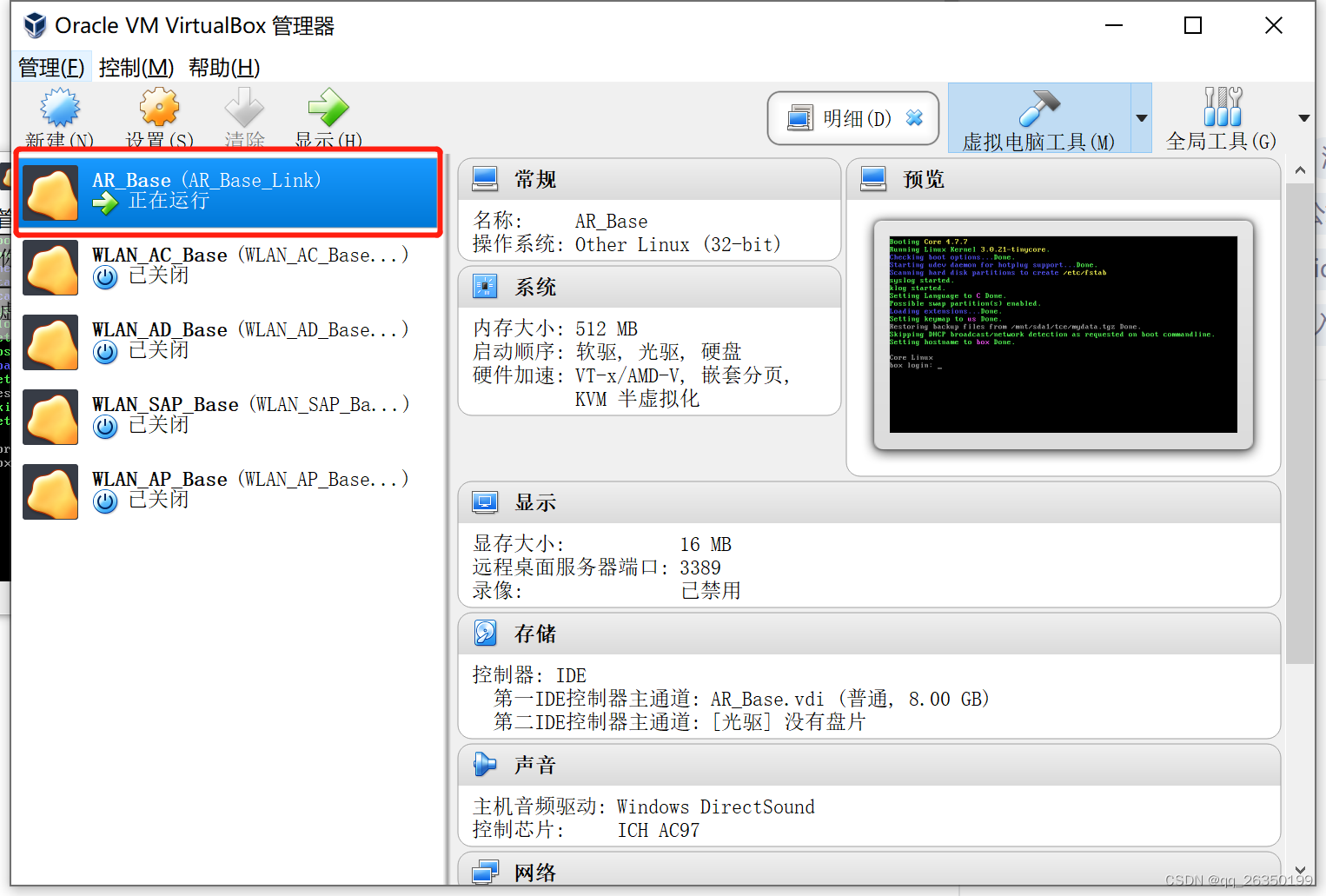Viewport: 1326px width, 896px height.
Task: Open the 管理(F) menu
Action: tap(51, 67)
